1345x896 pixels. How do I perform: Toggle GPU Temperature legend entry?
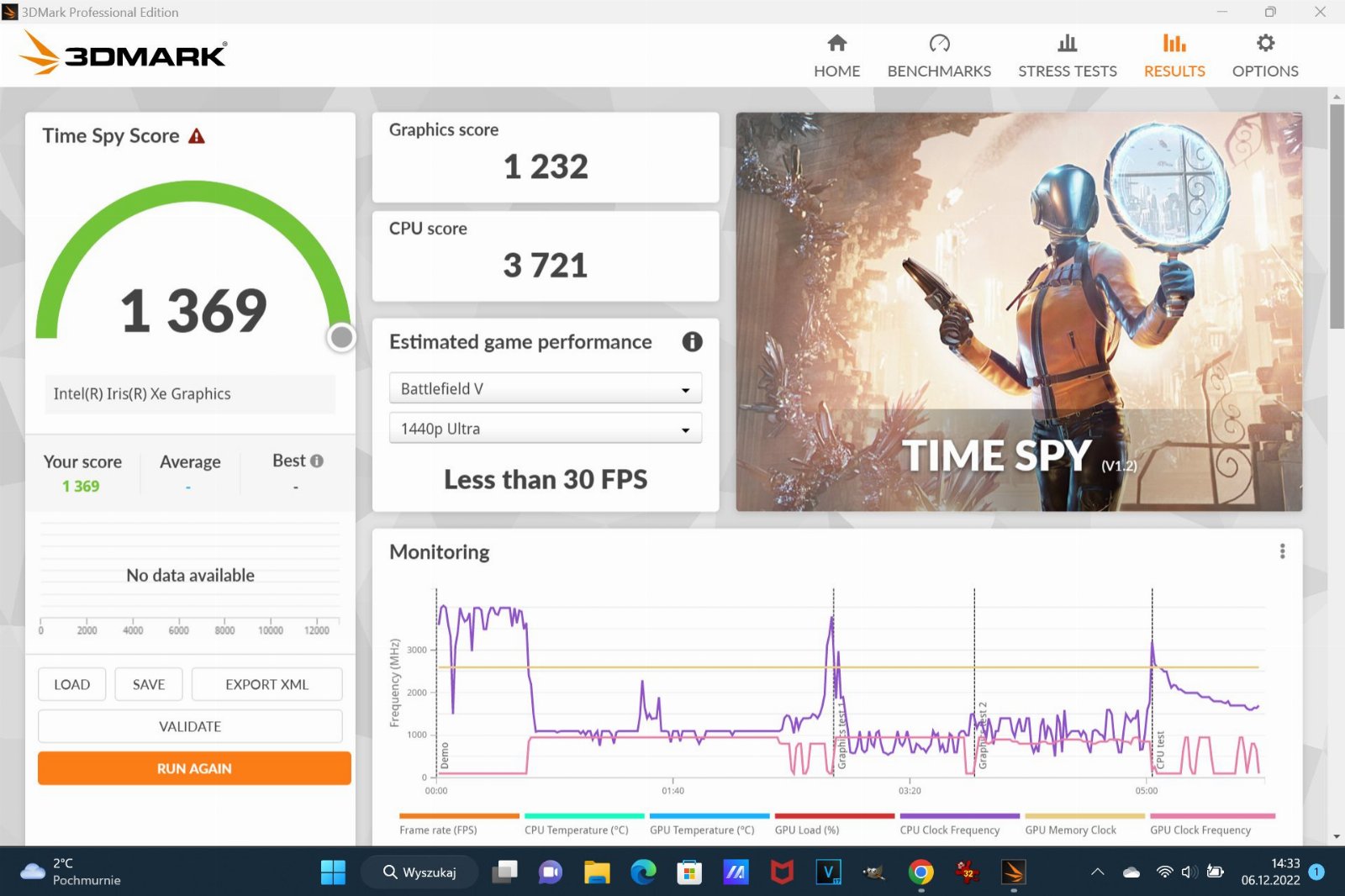[709, 825]
